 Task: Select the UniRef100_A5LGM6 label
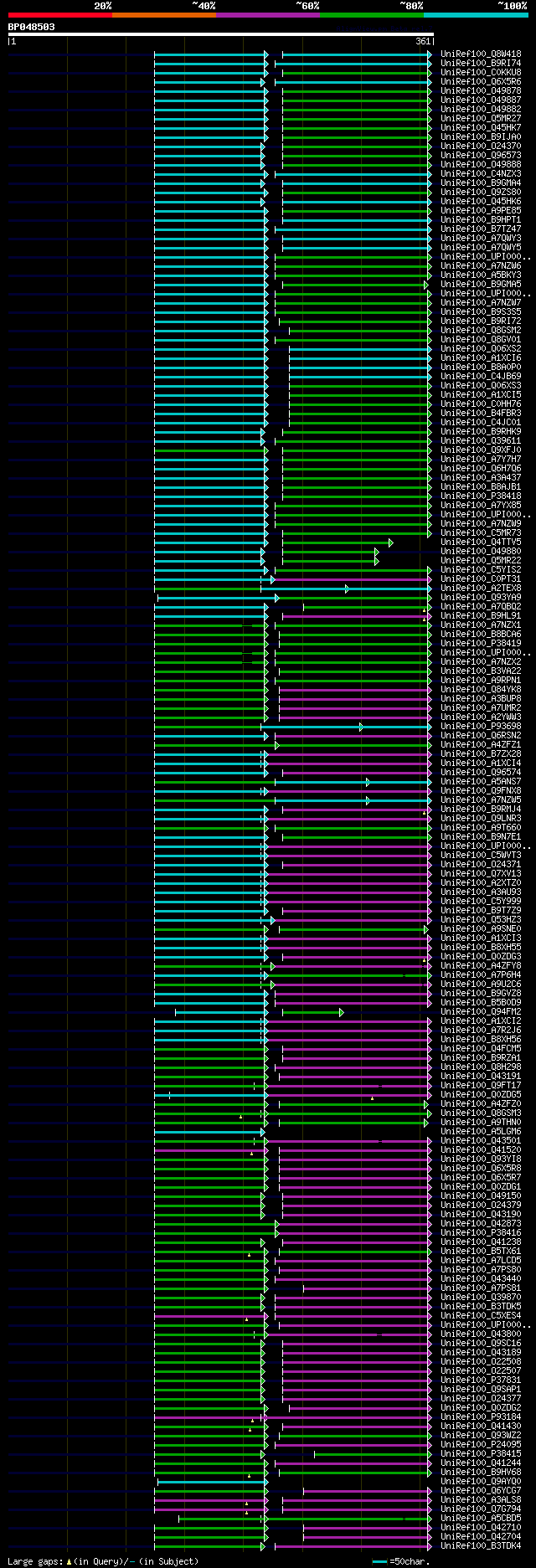pos(481,1132)
